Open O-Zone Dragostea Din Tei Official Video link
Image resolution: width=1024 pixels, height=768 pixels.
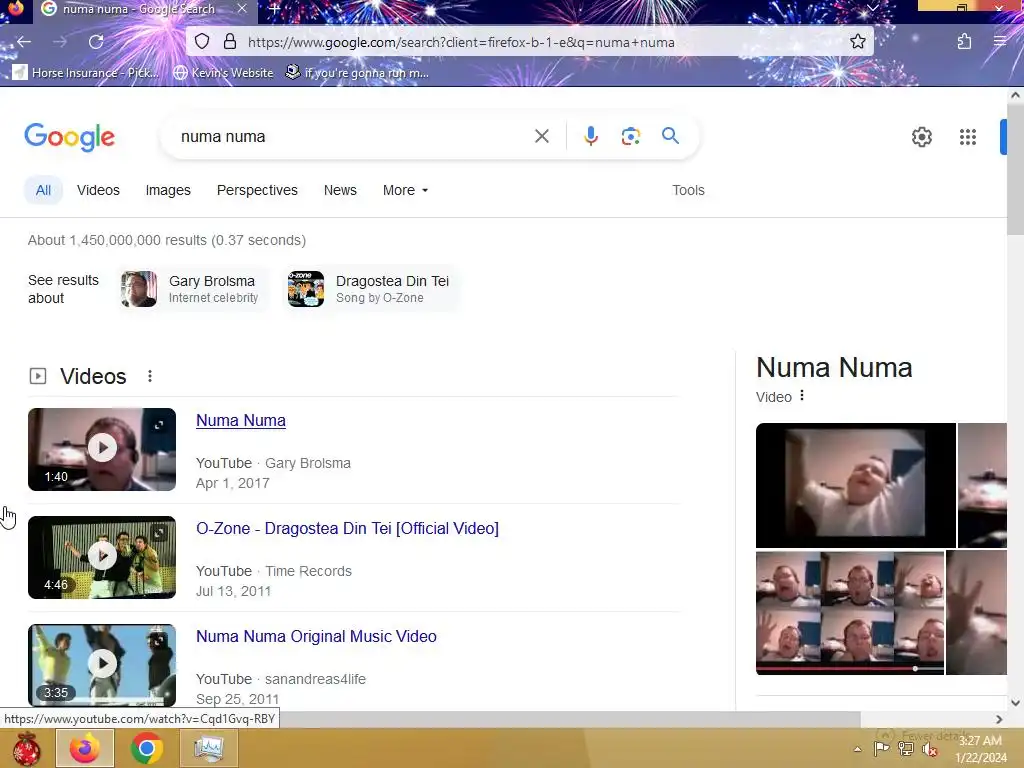point(347,528)
